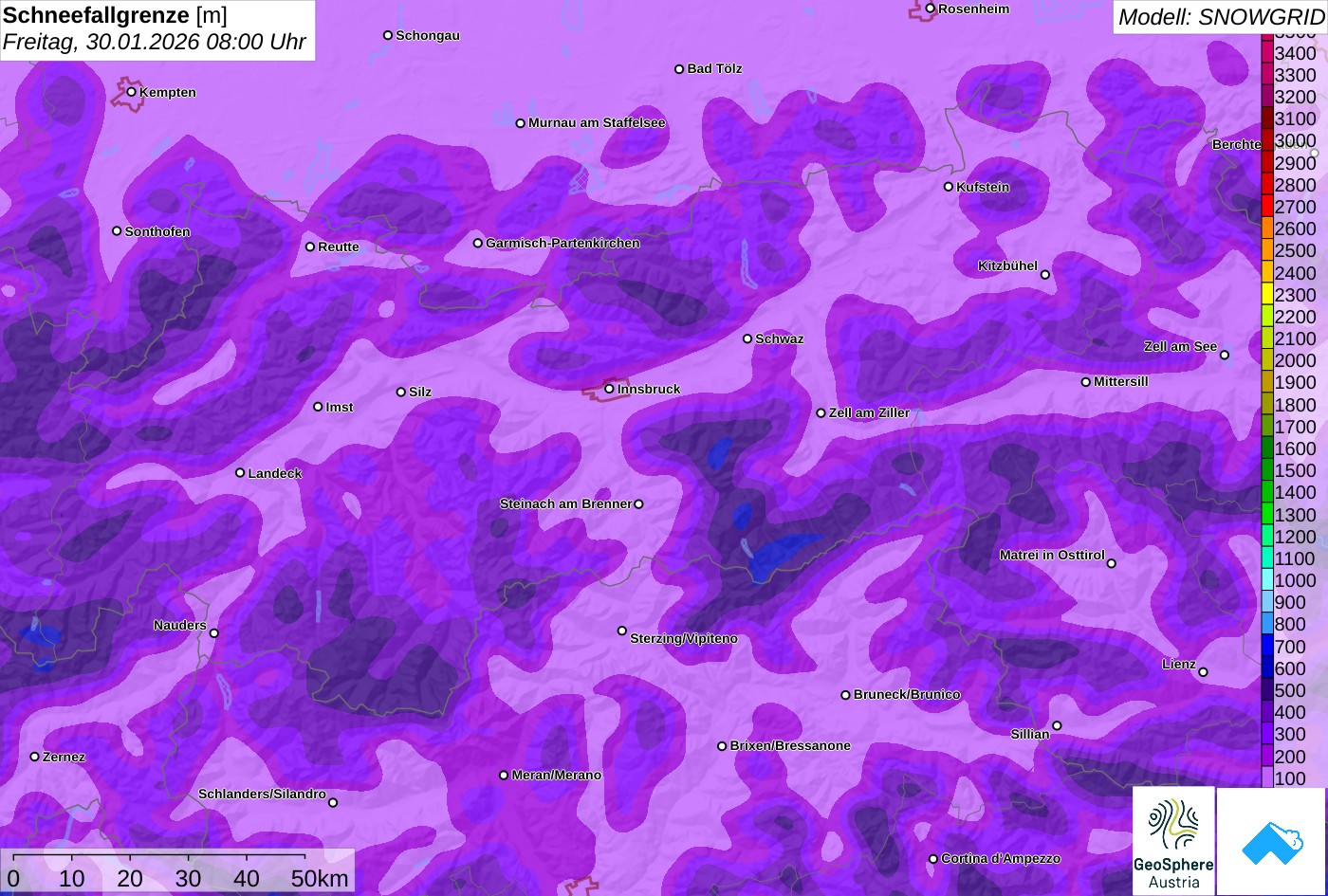Viewport: 1328px width, 896px height.
Task: Select the 3400 m magenta legend swatch
Action: 1267,52
